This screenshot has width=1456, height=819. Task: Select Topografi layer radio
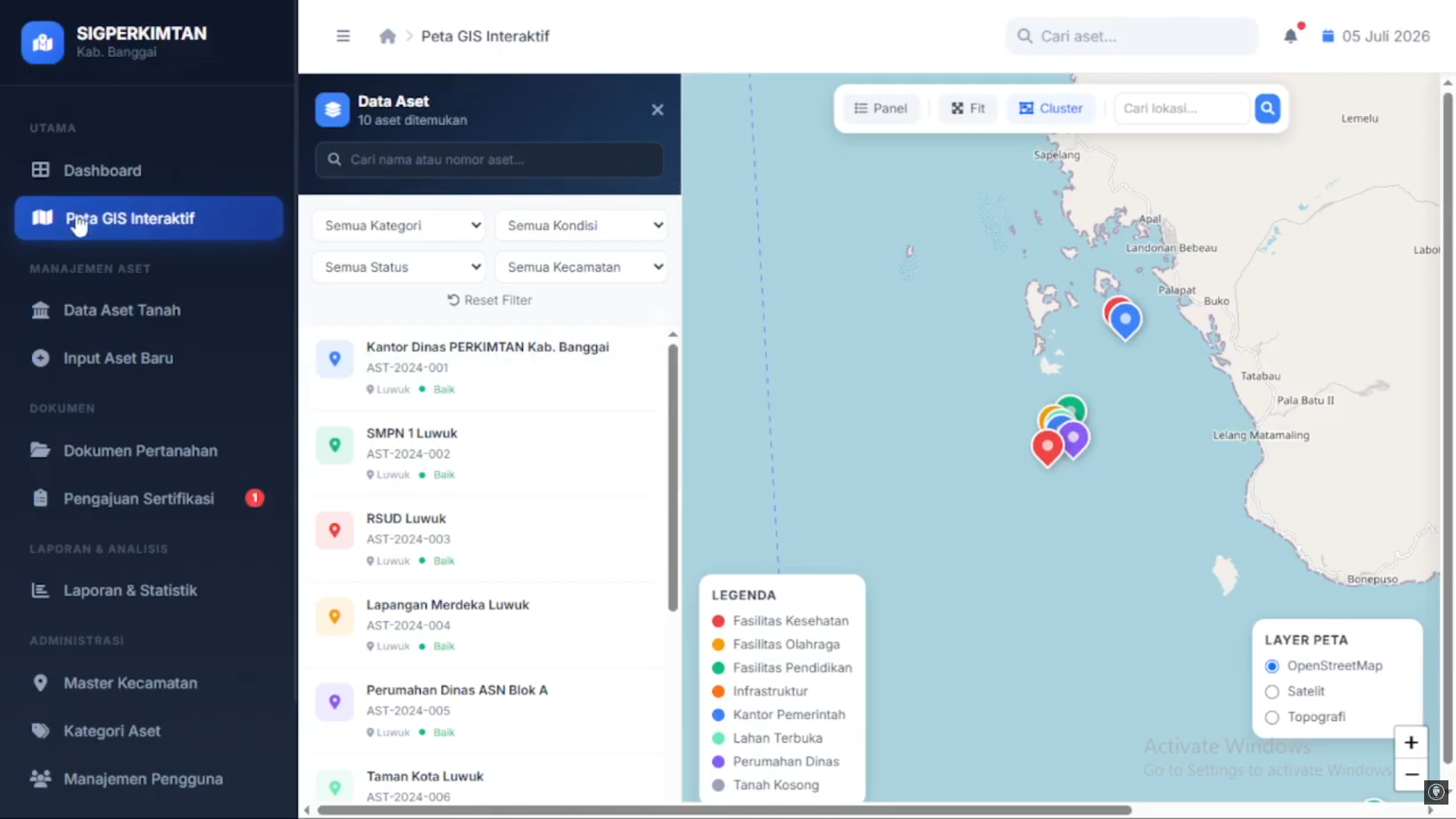tap(1272, 717)
